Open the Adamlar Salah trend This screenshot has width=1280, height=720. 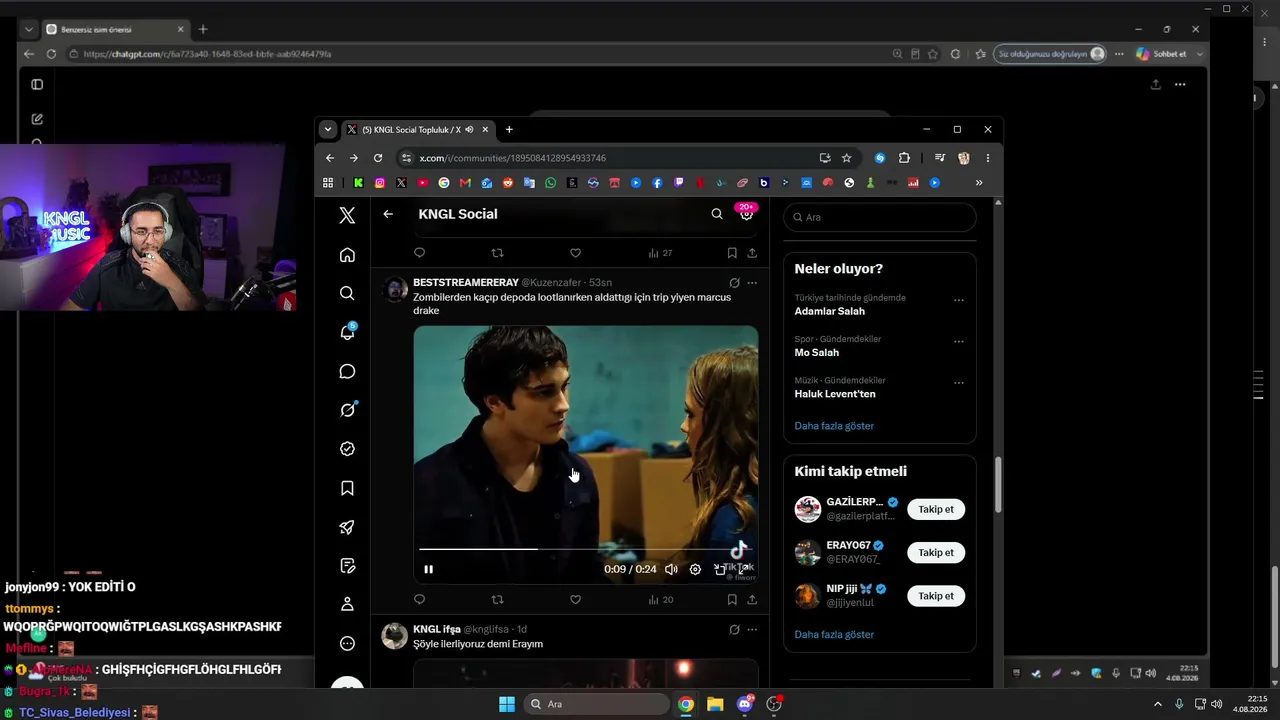pos(830,311)
